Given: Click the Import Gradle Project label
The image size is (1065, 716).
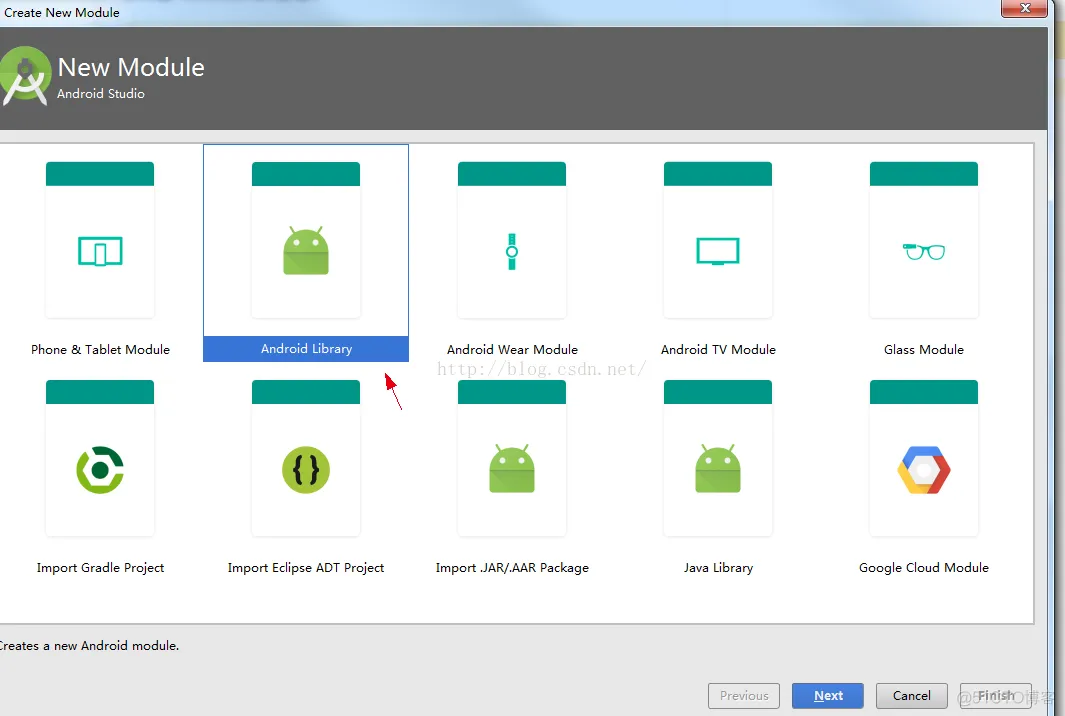Looking at the screenshot, I should [x=101, y=568].
